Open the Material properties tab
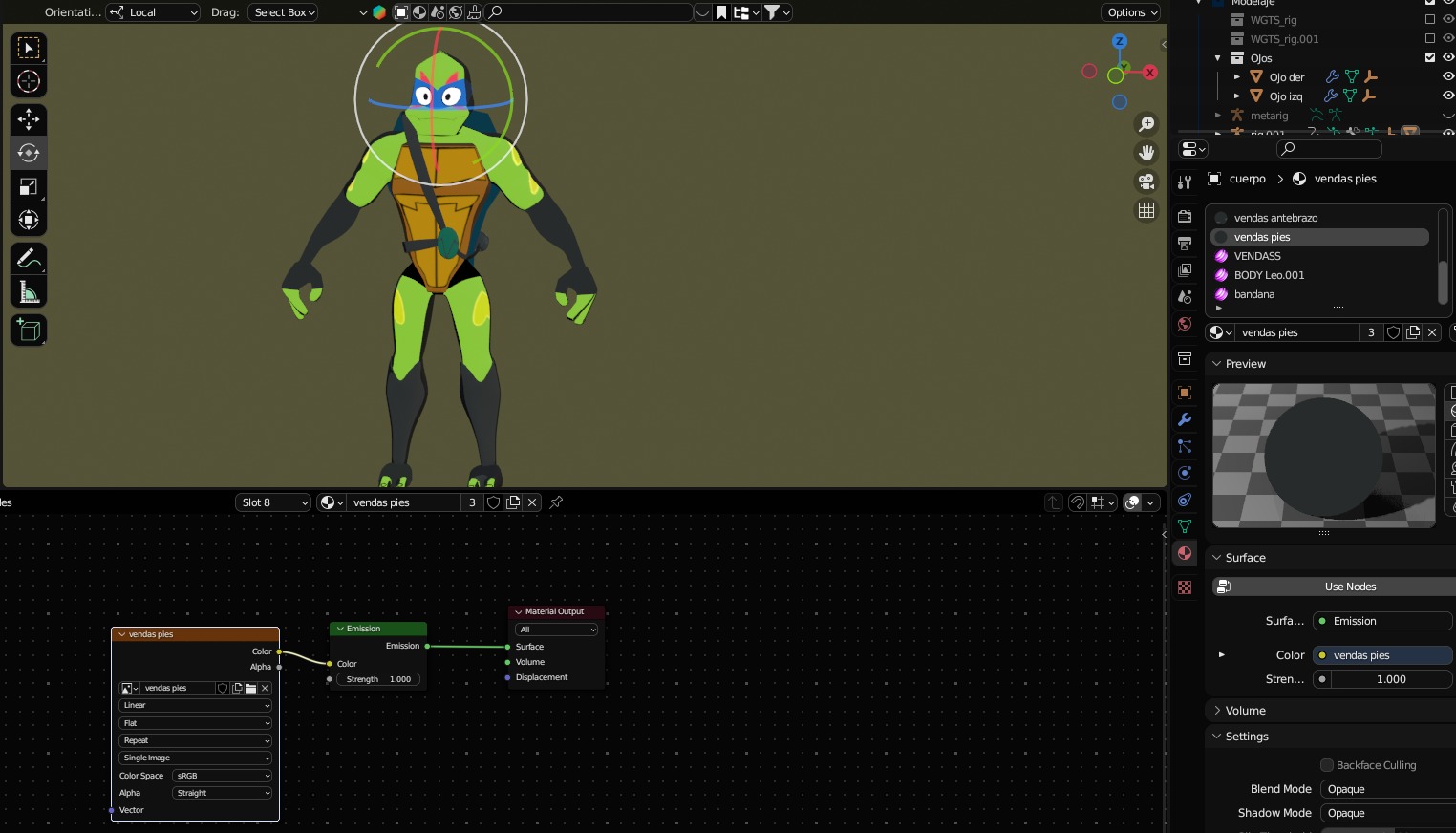Image resolution: width=1456 pixels, height=833 pixels. [x=1185, y=553]
